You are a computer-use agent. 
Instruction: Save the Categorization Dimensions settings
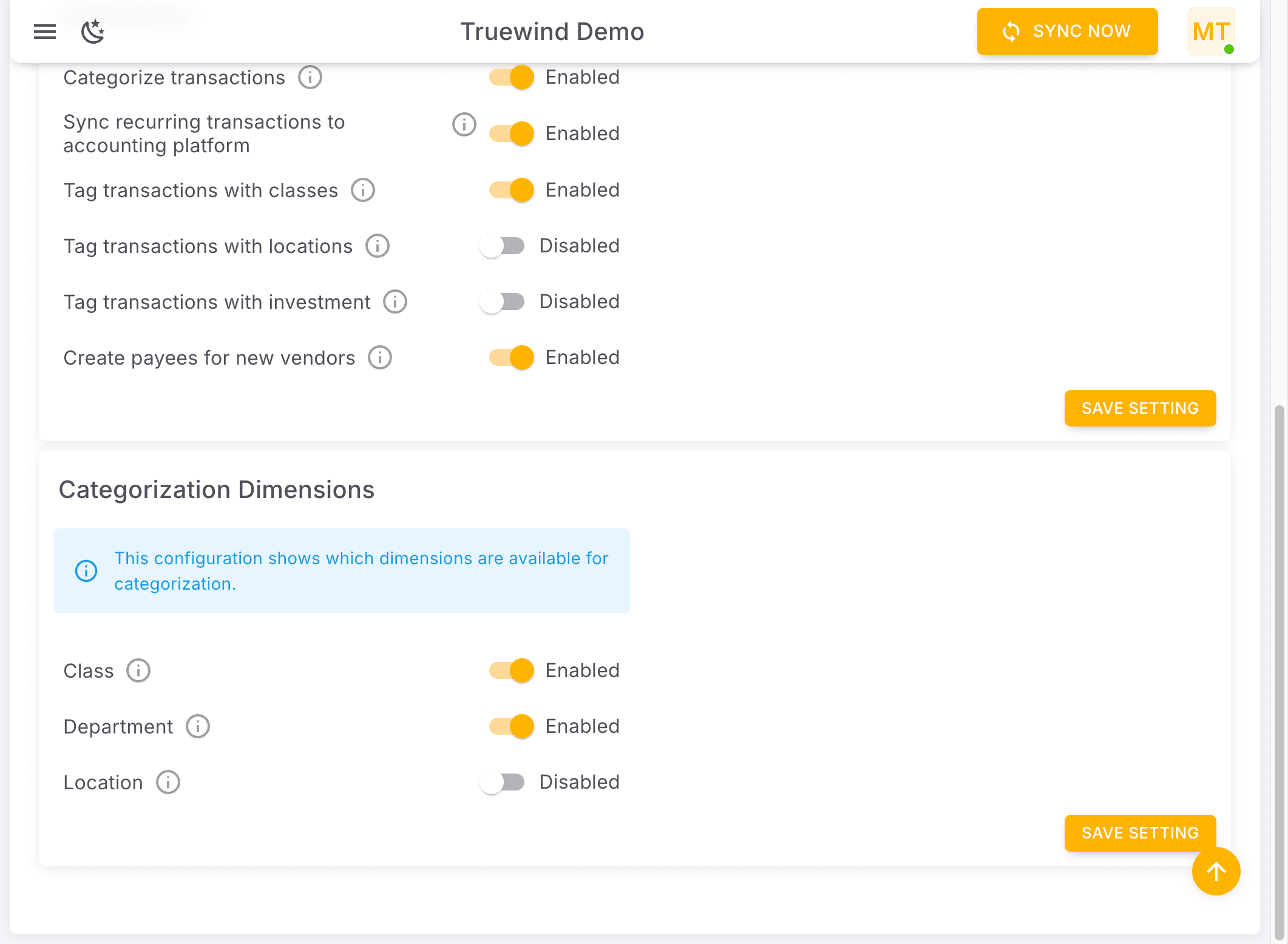[1140, 833]
